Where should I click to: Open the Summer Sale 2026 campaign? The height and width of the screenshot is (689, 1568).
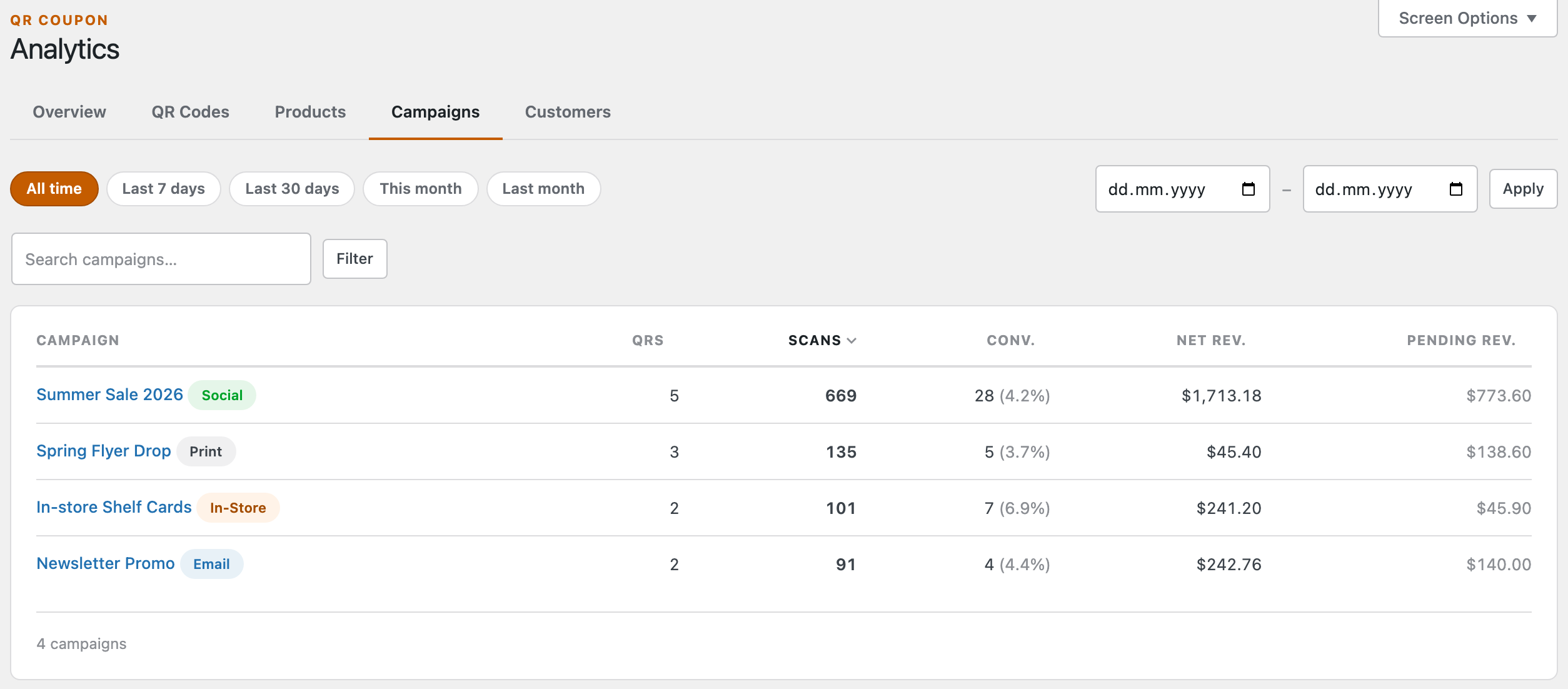pyautogui.click(x=109, y=395)
